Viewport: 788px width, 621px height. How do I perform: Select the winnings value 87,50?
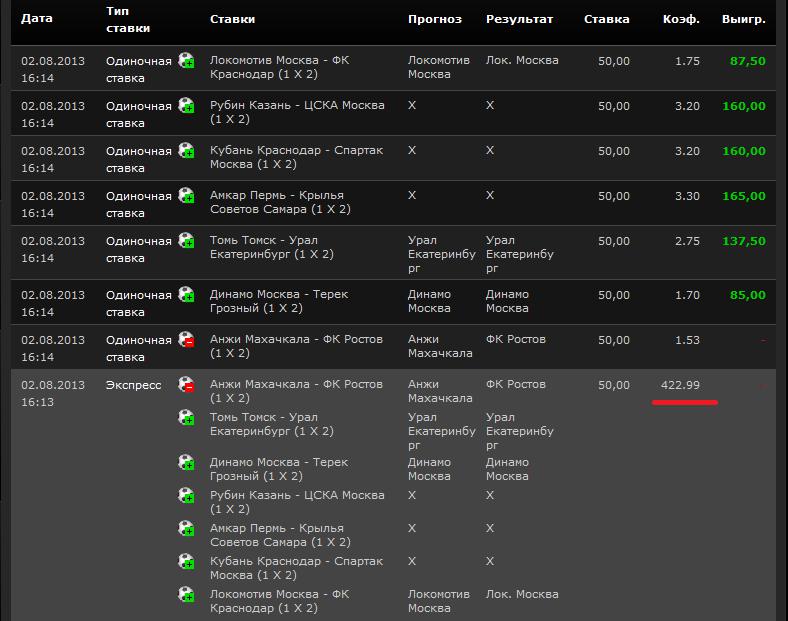748,61
